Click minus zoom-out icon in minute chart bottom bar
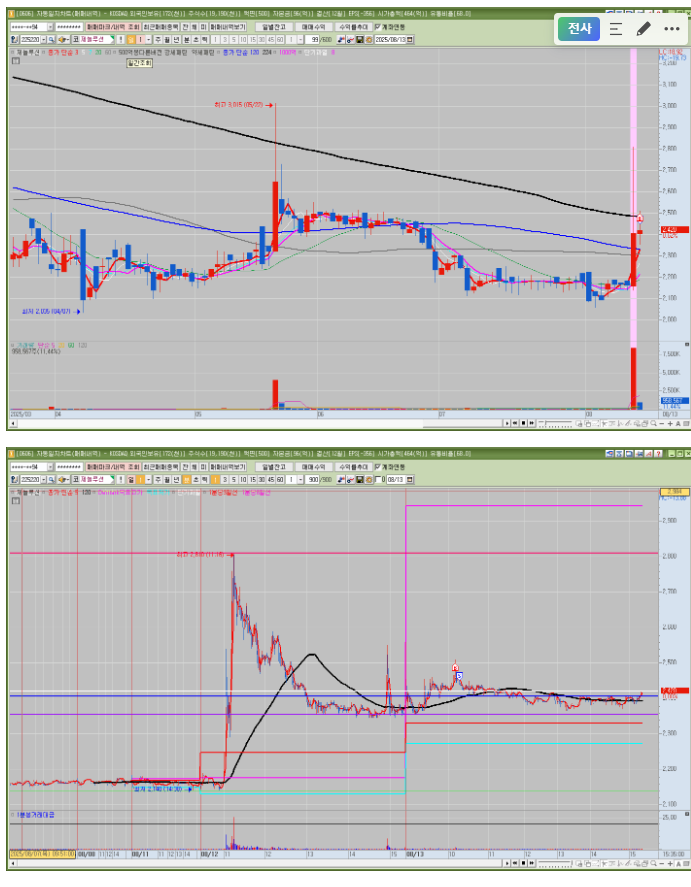 (x=662, y=864)
